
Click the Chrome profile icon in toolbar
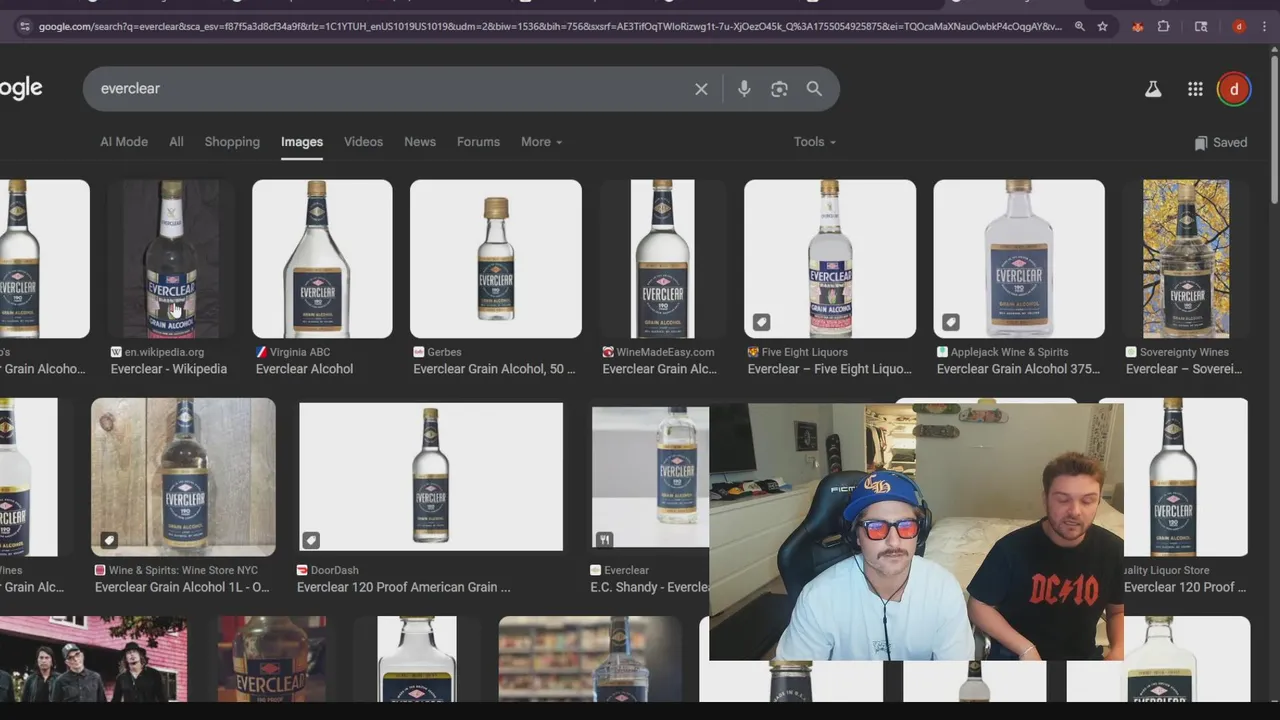[1239, 27]
